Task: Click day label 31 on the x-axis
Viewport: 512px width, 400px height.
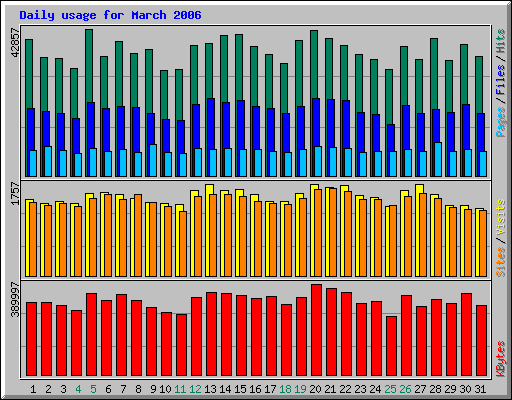Action: (480, 389)
